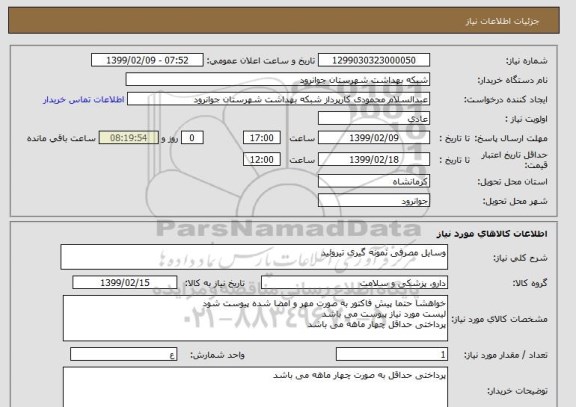Select the remaining time countdown 08:19:54

coord(129,138)
